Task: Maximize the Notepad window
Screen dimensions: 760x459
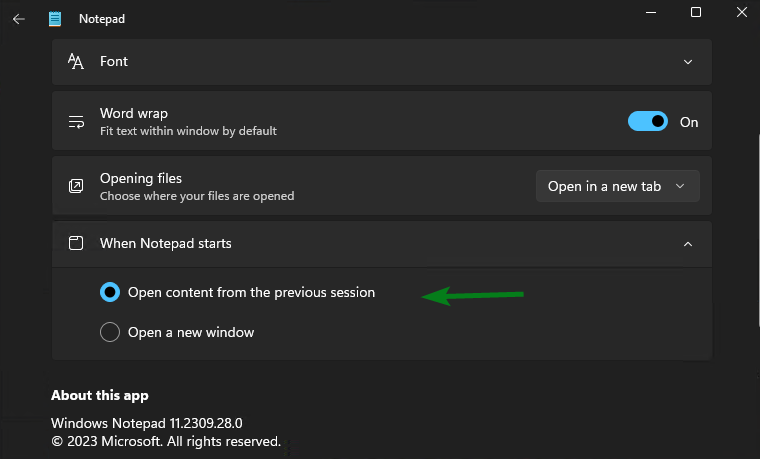Action: (696, 12)
